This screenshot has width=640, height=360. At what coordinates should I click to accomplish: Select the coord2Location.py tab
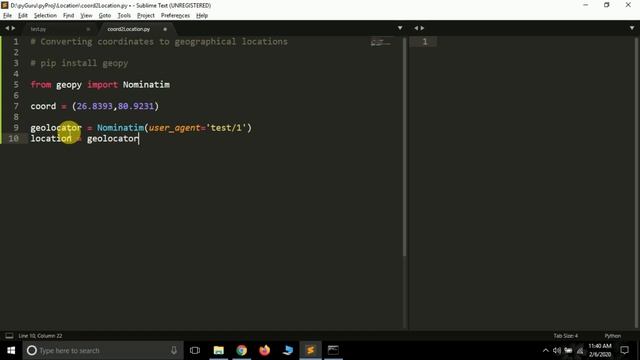pyautogui.click(x=129, y=29)
